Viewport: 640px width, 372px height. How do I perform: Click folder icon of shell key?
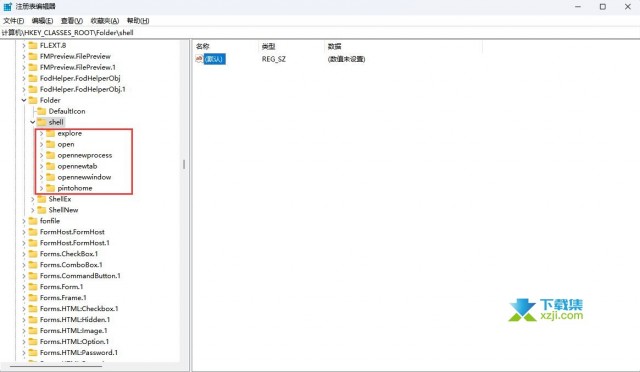click(x=42, y=122)
